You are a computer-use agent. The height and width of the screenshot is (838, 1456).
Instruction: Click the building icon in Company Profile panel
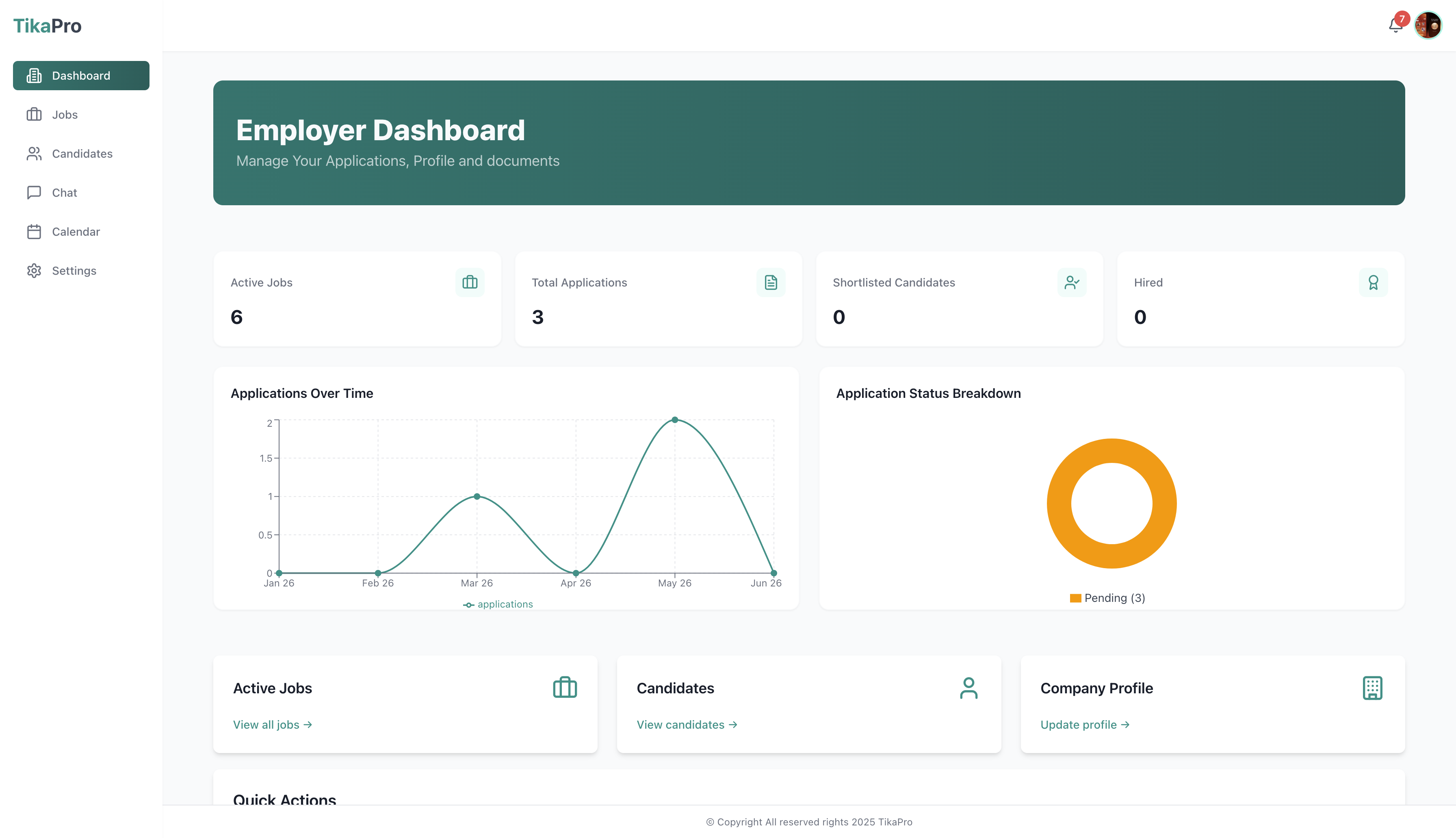1373,688
